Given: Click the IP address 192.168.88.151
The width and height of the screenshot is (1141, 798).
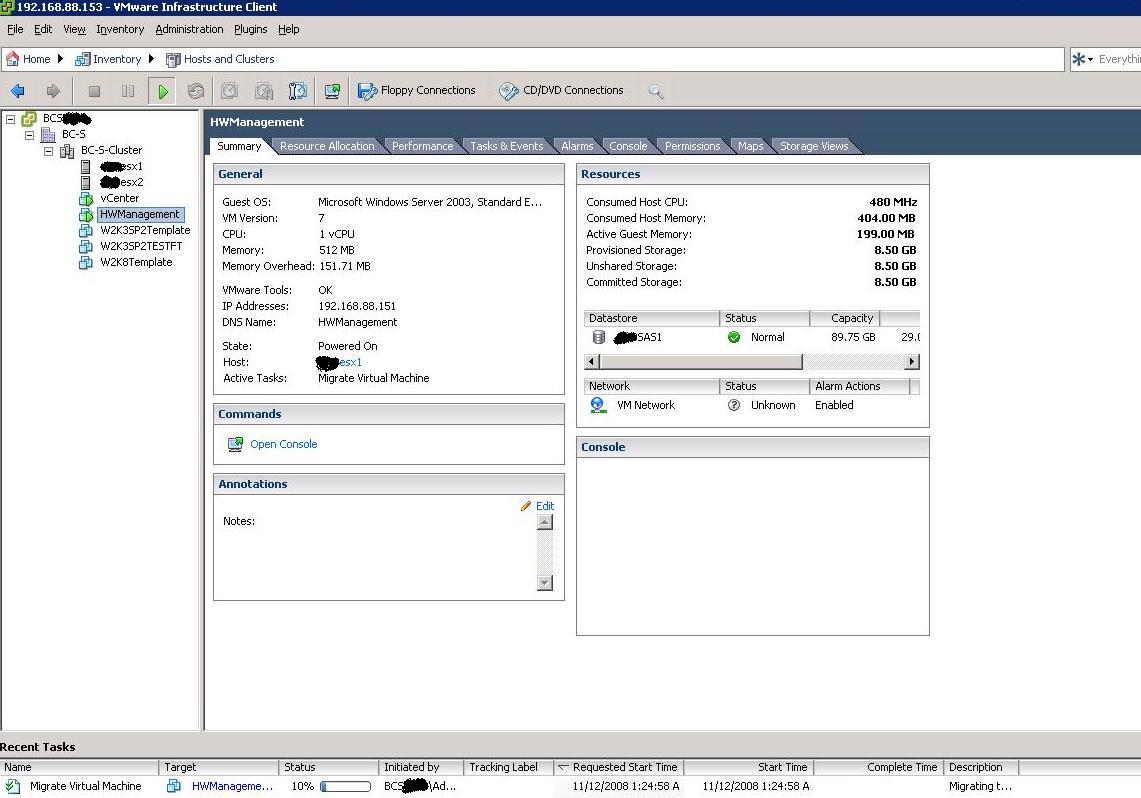Looking at the screenshot, I should pos(357,306).
